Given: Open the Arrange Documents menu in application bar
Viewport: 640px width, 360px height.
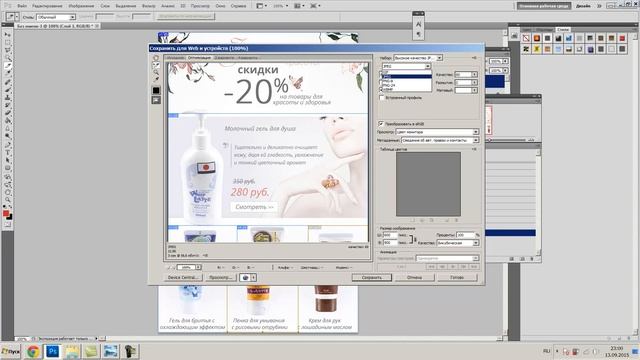Looking at the screenshot, I should pos(299,6).
